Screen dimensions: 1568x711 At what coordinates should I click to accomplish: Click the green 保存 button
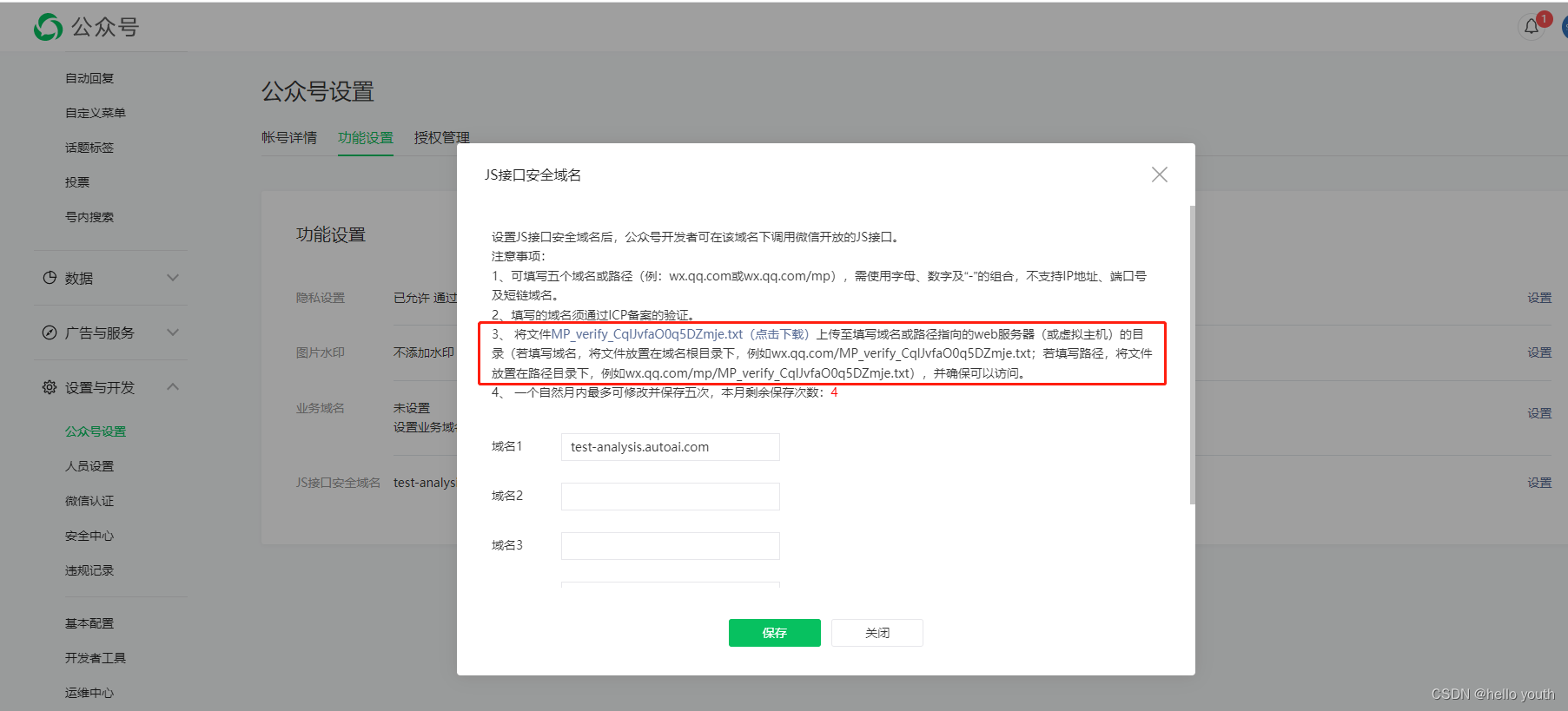[775, 633]
